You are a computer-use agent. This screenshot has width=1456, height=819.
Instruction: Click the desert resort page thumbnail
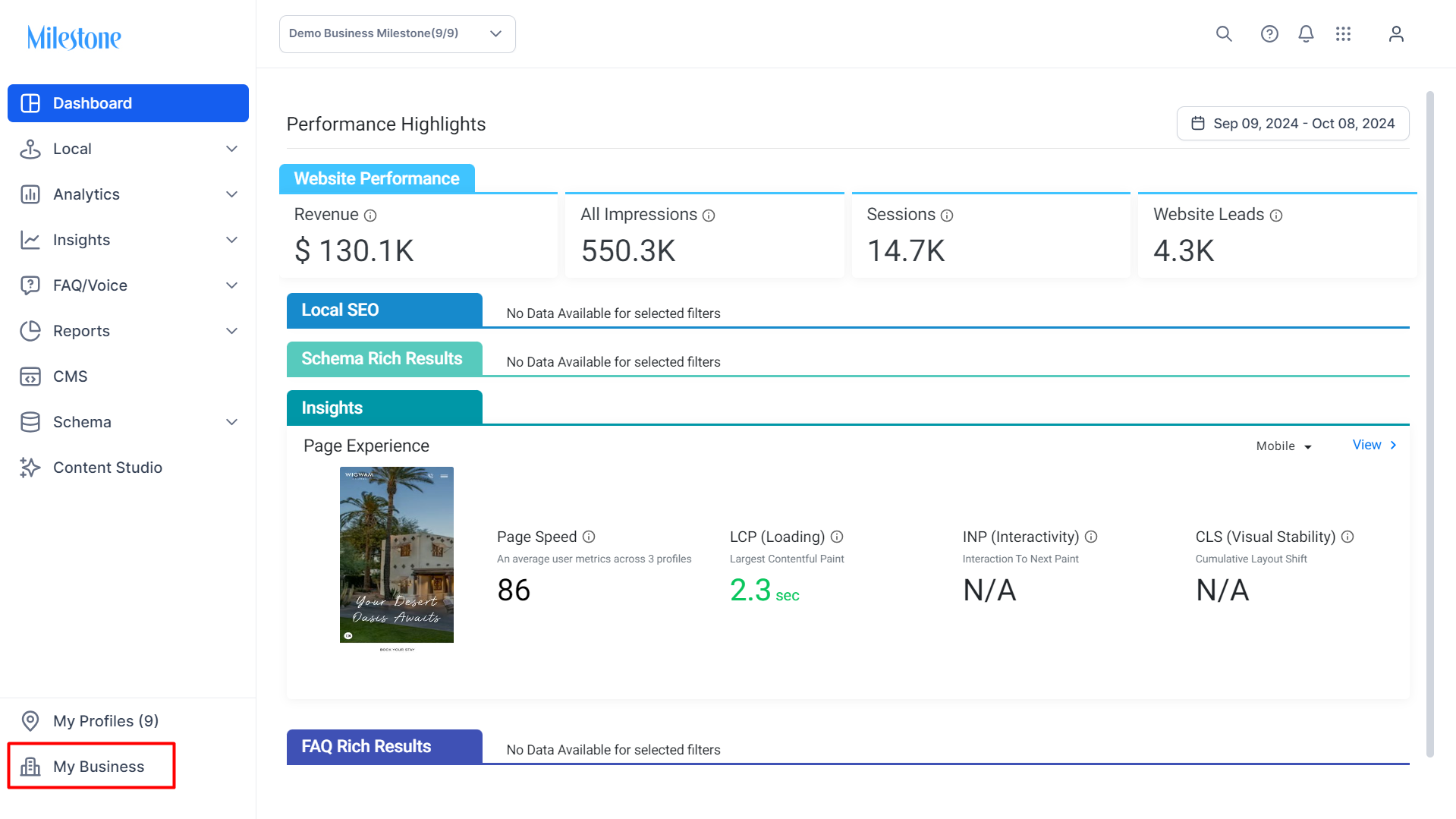(x=397, y=559)
